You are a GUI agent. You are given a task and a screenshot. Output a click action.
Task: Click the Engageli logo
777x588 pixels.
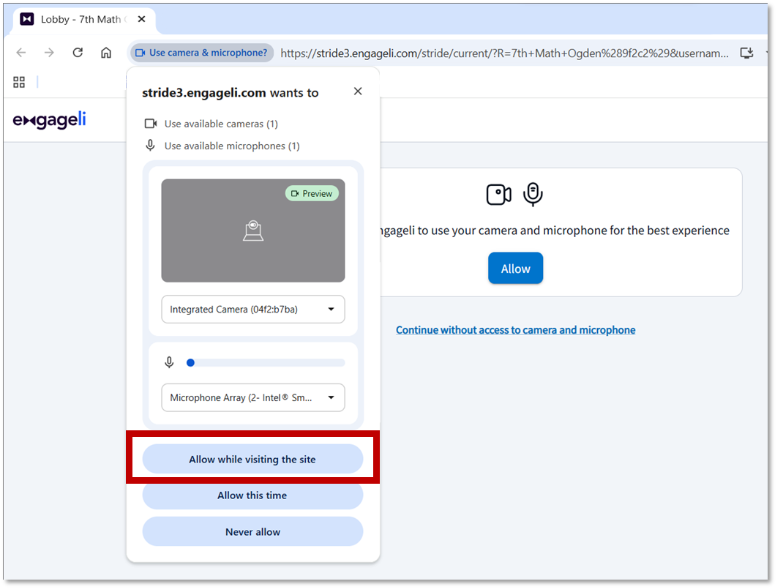coord(50,120)
